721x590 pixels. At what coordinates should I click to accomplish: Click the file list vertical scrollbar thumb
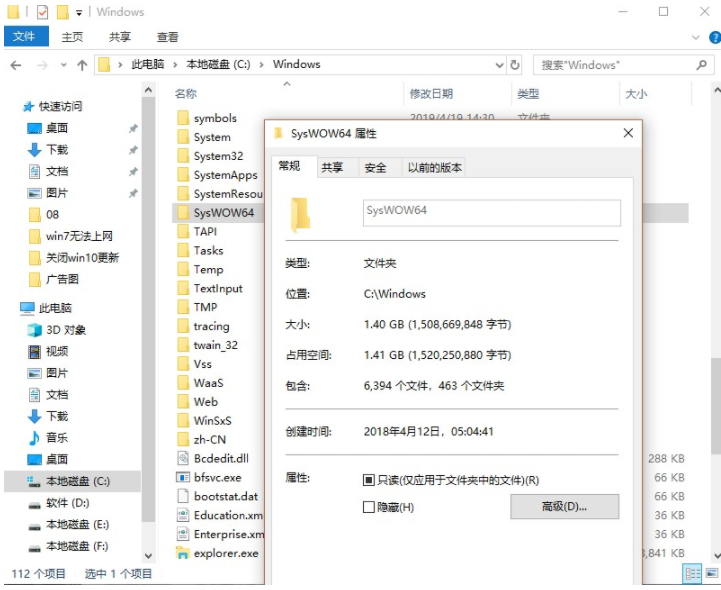[716, 407]
